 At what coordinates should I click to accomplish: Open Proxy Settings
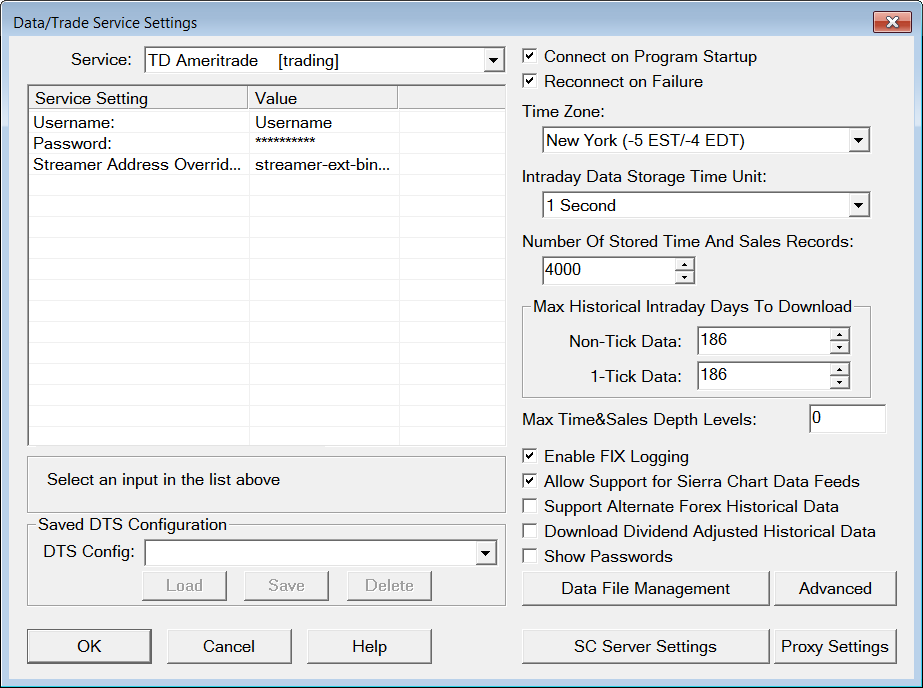pos(835,646)
